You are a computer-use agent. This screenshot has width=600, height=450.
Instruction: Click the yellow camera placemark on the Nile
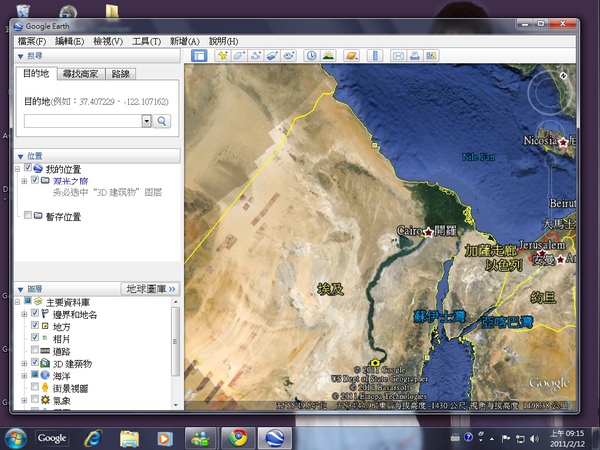[375, 362]
